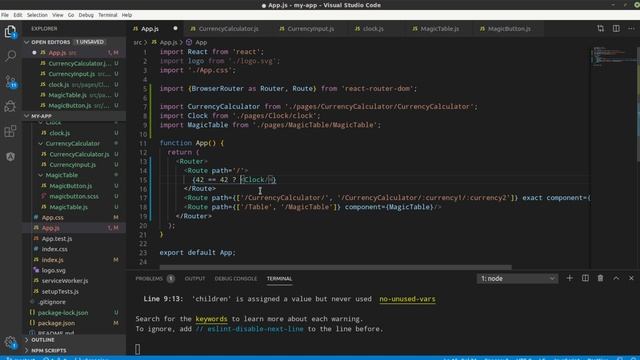The image size is (640, 360).
Task: Open the Debug menu
Action: point(86,15)
